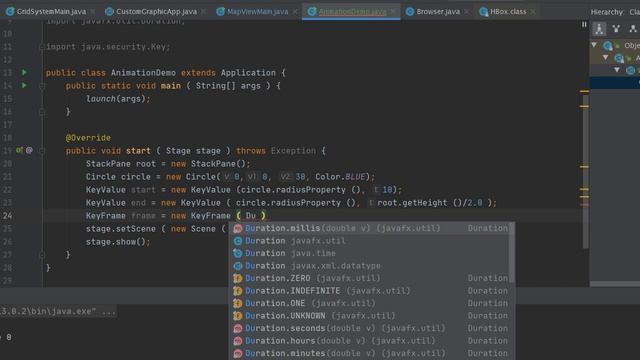The image size is (640, 360).
Task: Close the AnimationDemo.java tab
Action: pos(393,12)
